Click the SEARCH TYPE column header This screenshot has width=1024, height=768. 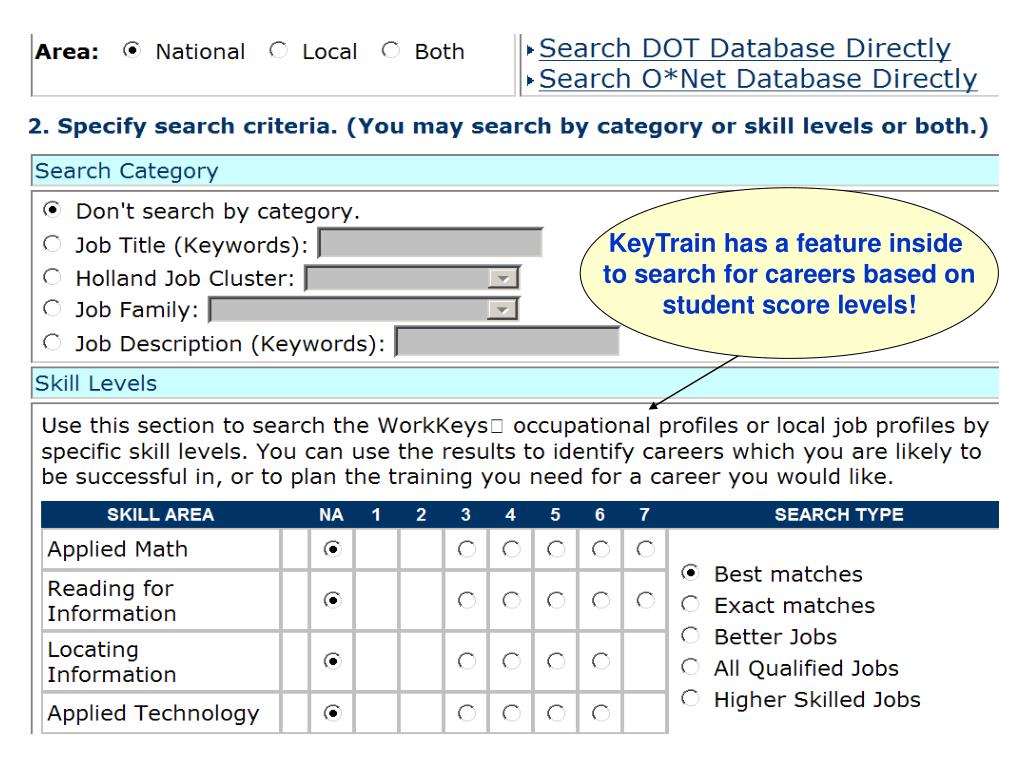[839, 515]
